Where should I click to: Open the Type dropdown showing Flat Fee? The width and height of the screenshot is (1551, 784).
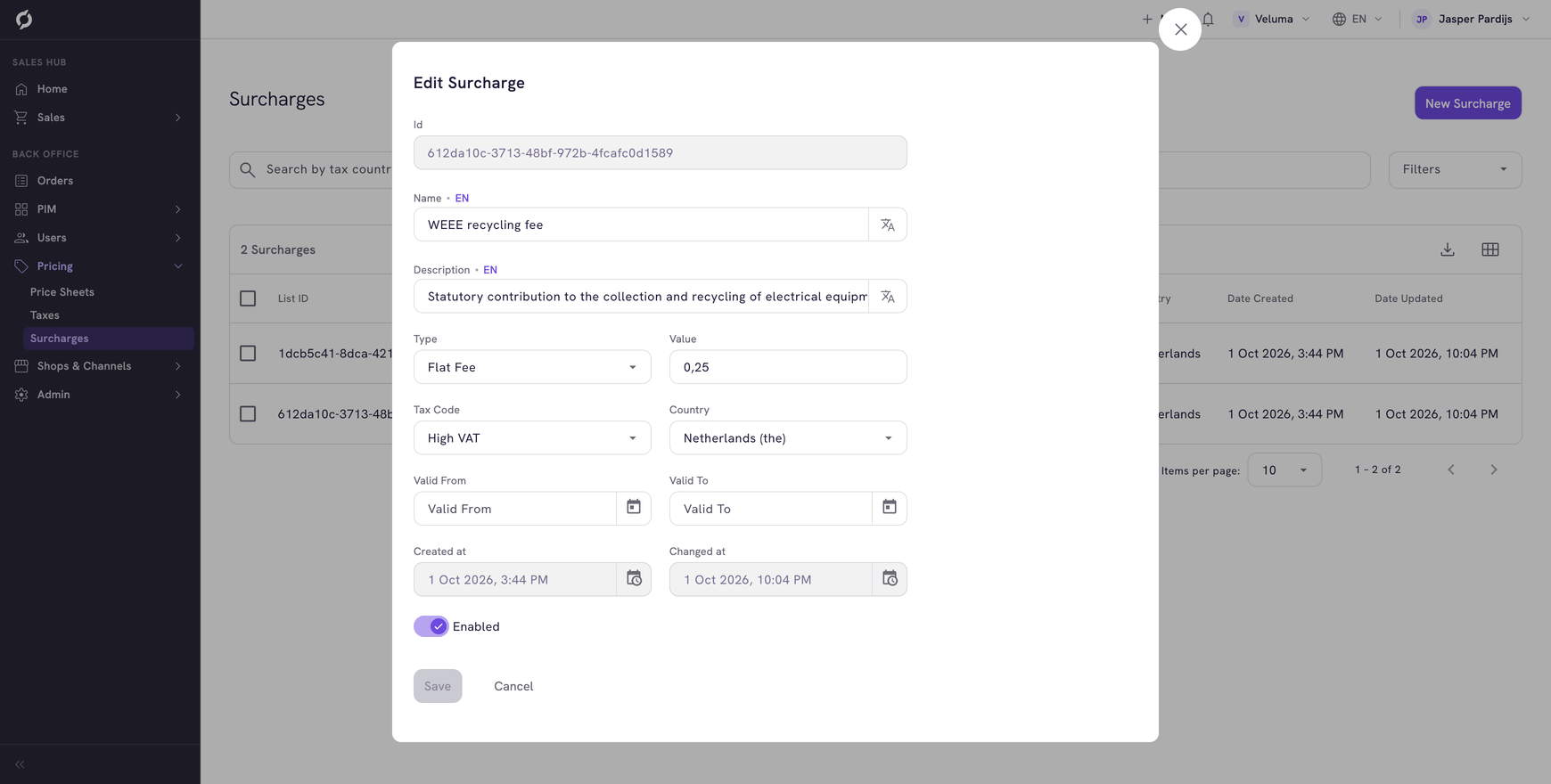tap(532, 367)
